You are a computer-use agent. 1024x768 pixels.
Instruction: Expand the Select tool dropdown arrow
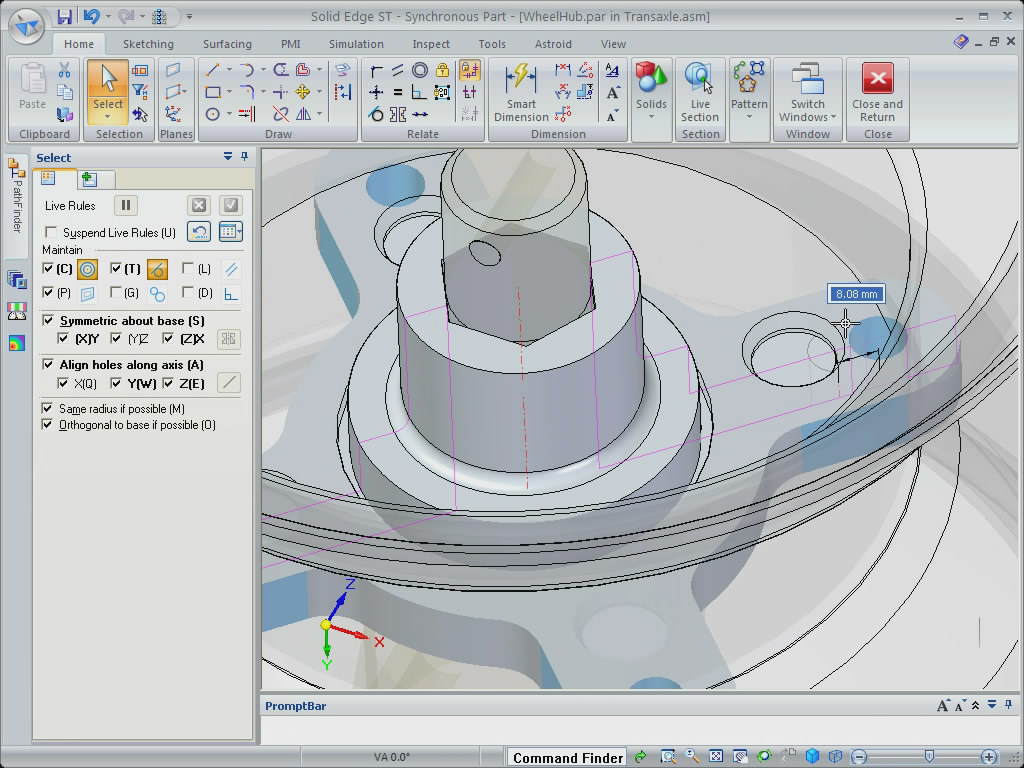point(108,118)
